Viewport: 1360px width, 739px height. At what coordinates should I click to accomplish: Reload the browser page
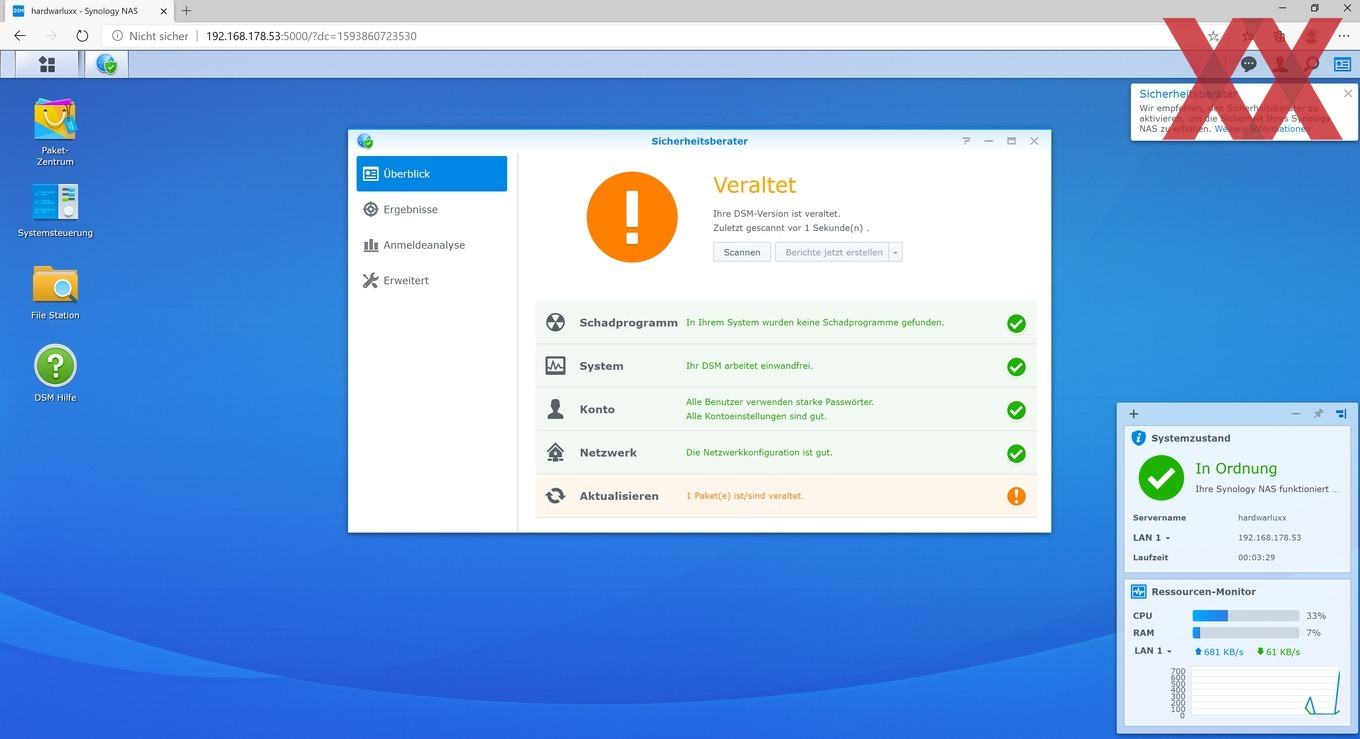tap(82, 36)
